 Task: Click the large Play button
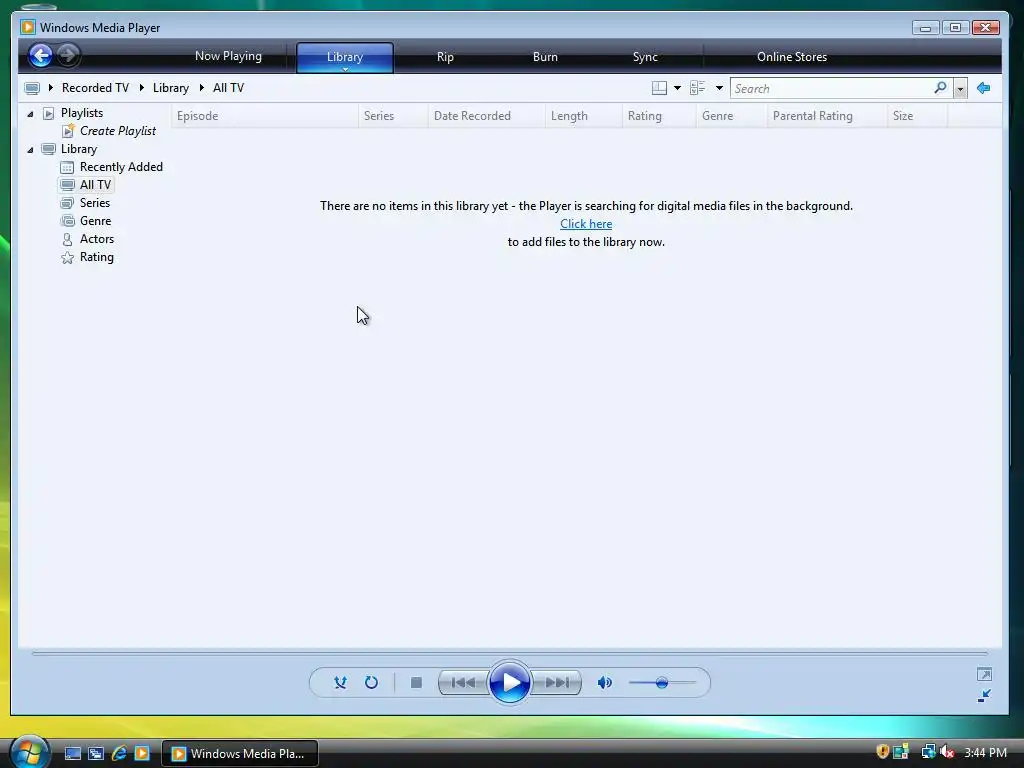(509, 683)
